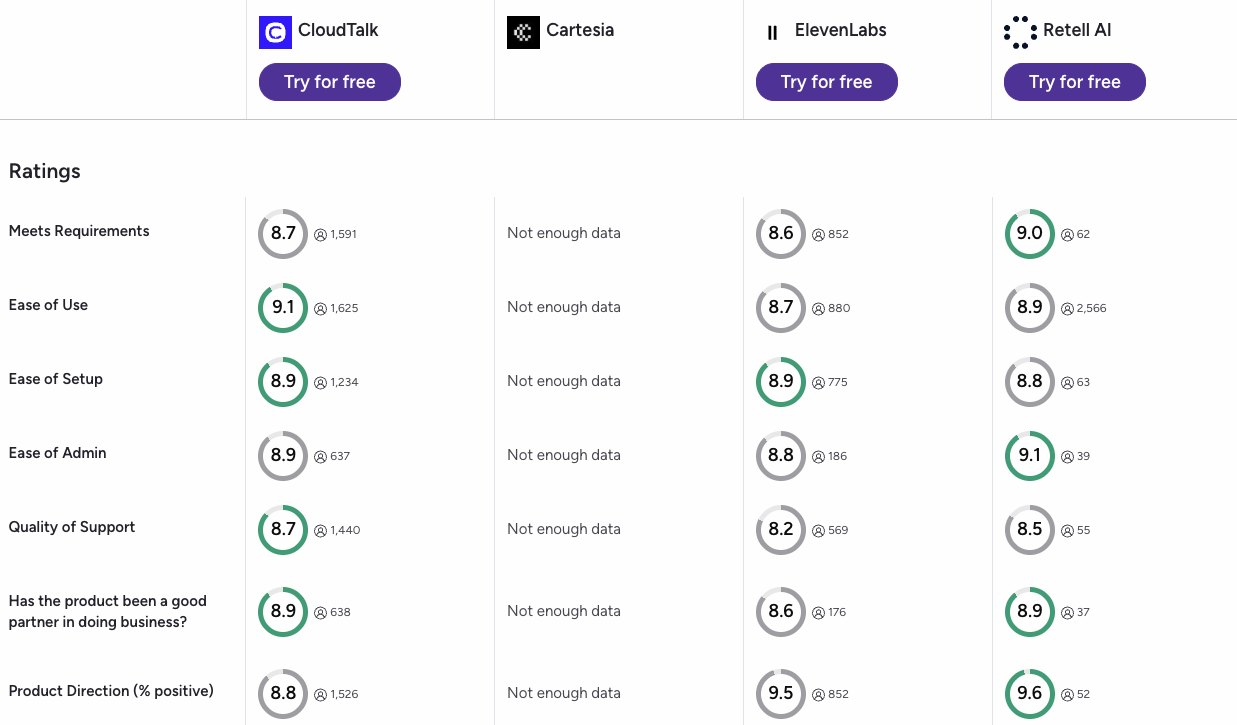The width and height of the screenshot is (1237, 725).
Task: Click reviewer icon beside Retell AI's 2,566 count
Action: [1067, 309]
